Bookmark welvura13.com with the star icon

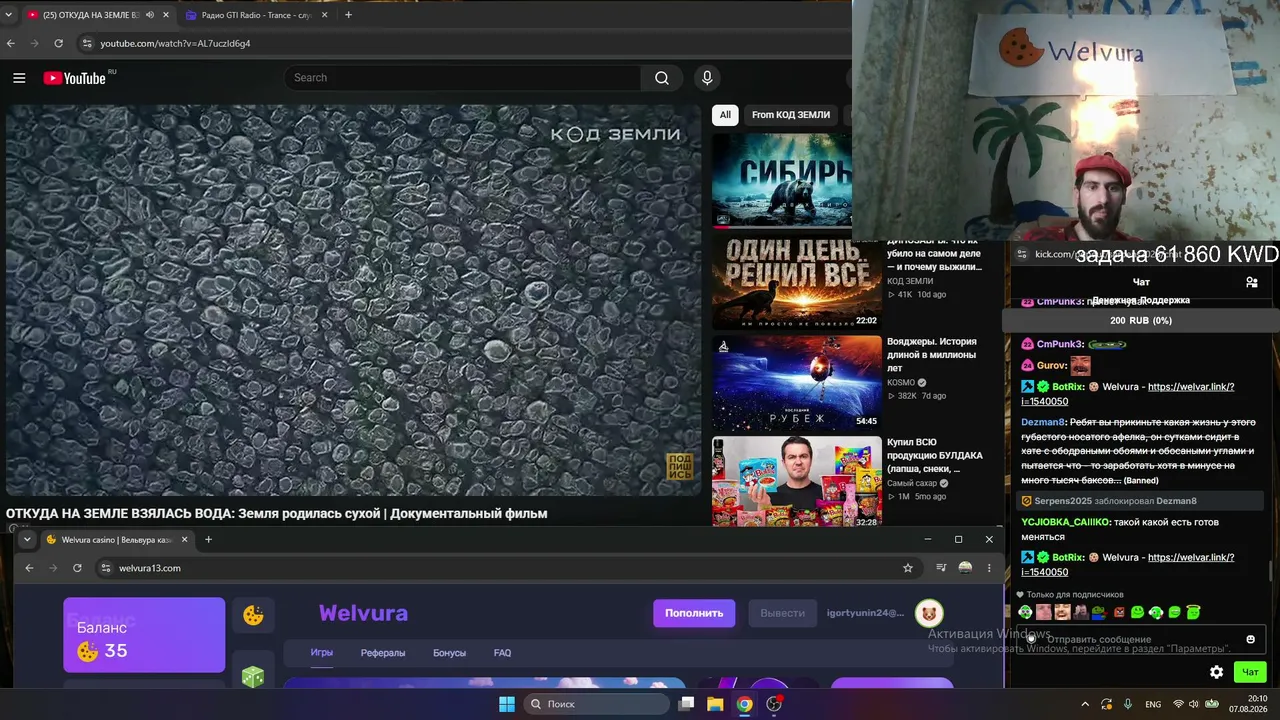(908, 568)
